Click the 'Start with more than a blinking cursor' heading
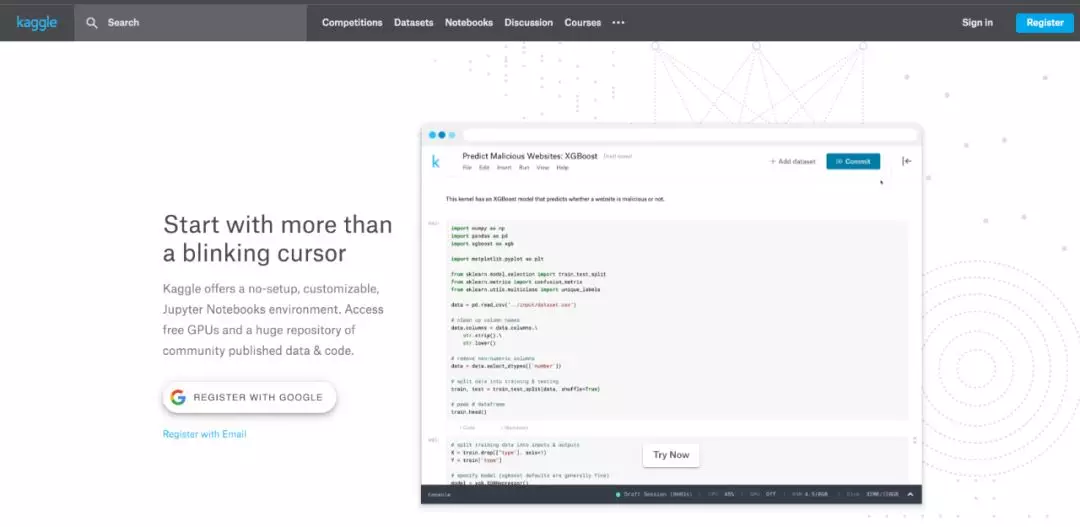The height and width of the screenshot is (527, 1080). coord(278,239)
